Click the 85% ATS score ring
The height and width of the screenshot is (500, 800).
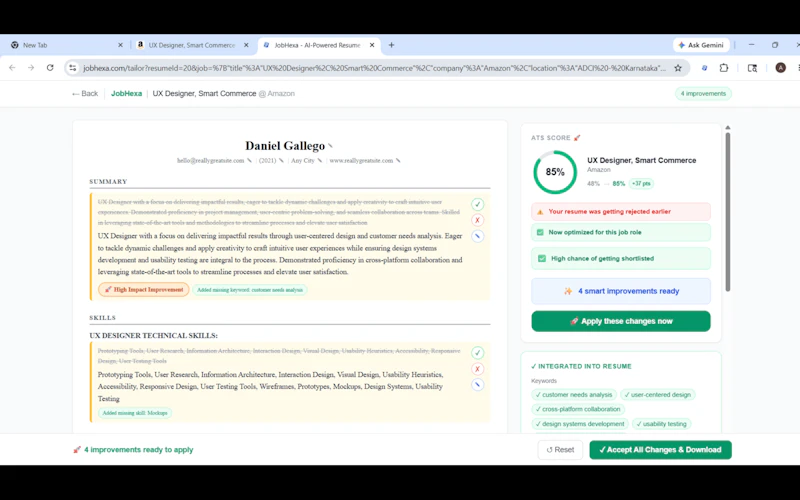tap(555, 172)
